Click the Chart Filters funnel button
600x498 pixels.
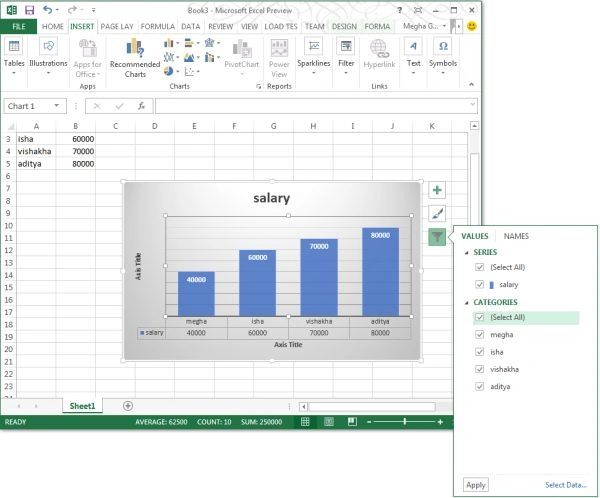click(x=437, y=237)
